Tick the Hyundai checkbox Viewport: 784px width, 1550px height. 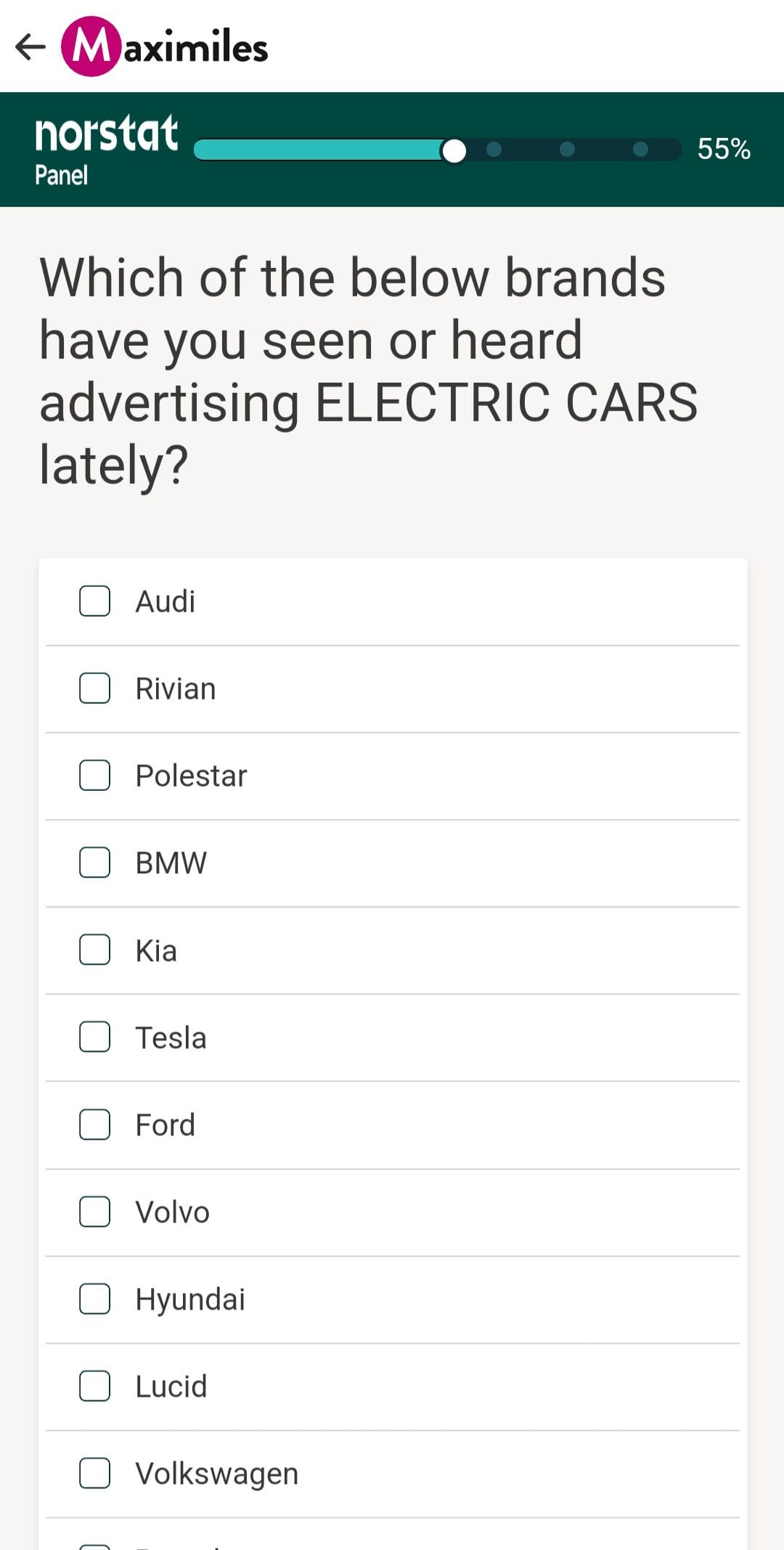(x=94, y=1299)
